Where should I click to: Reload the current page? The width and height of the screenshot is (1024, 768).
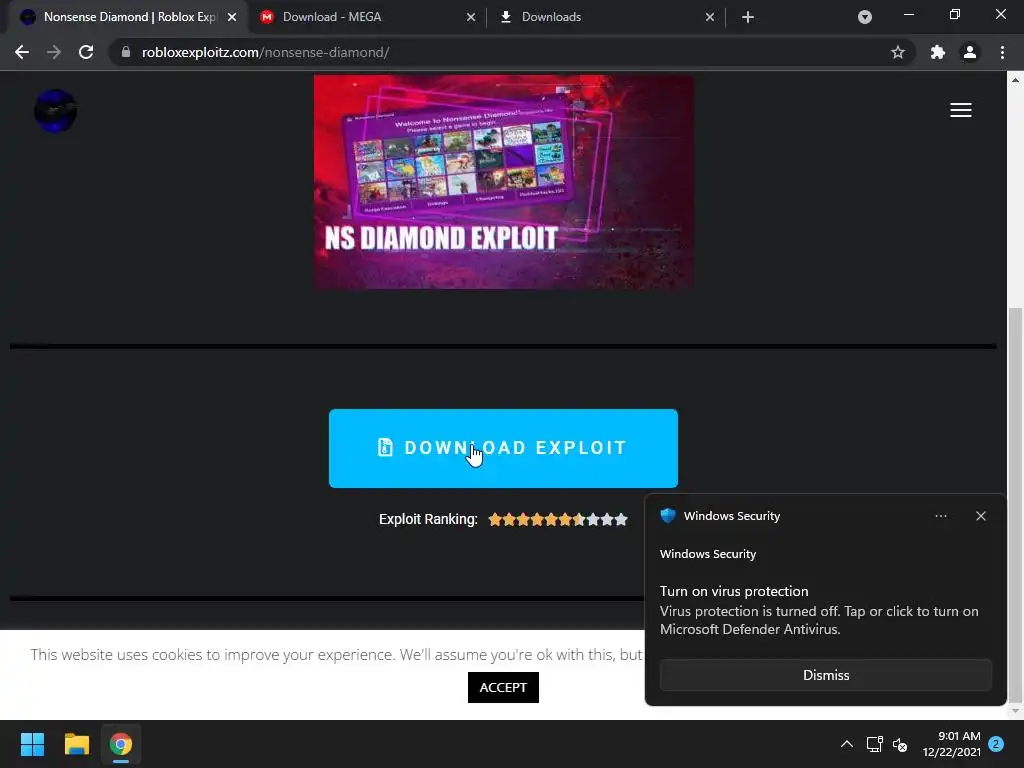[x=86, y=52]
